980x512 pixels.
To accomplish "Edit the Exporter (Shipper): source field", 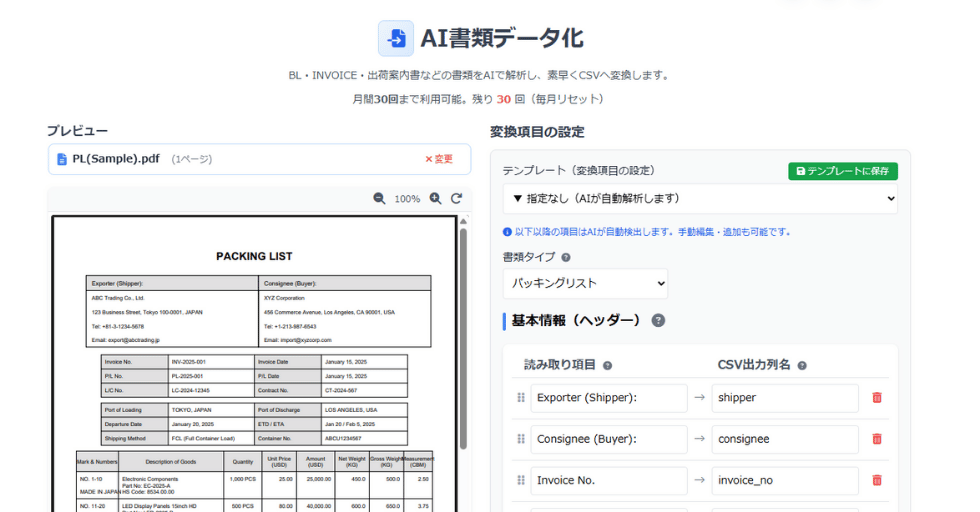I will tap(609, 398).
